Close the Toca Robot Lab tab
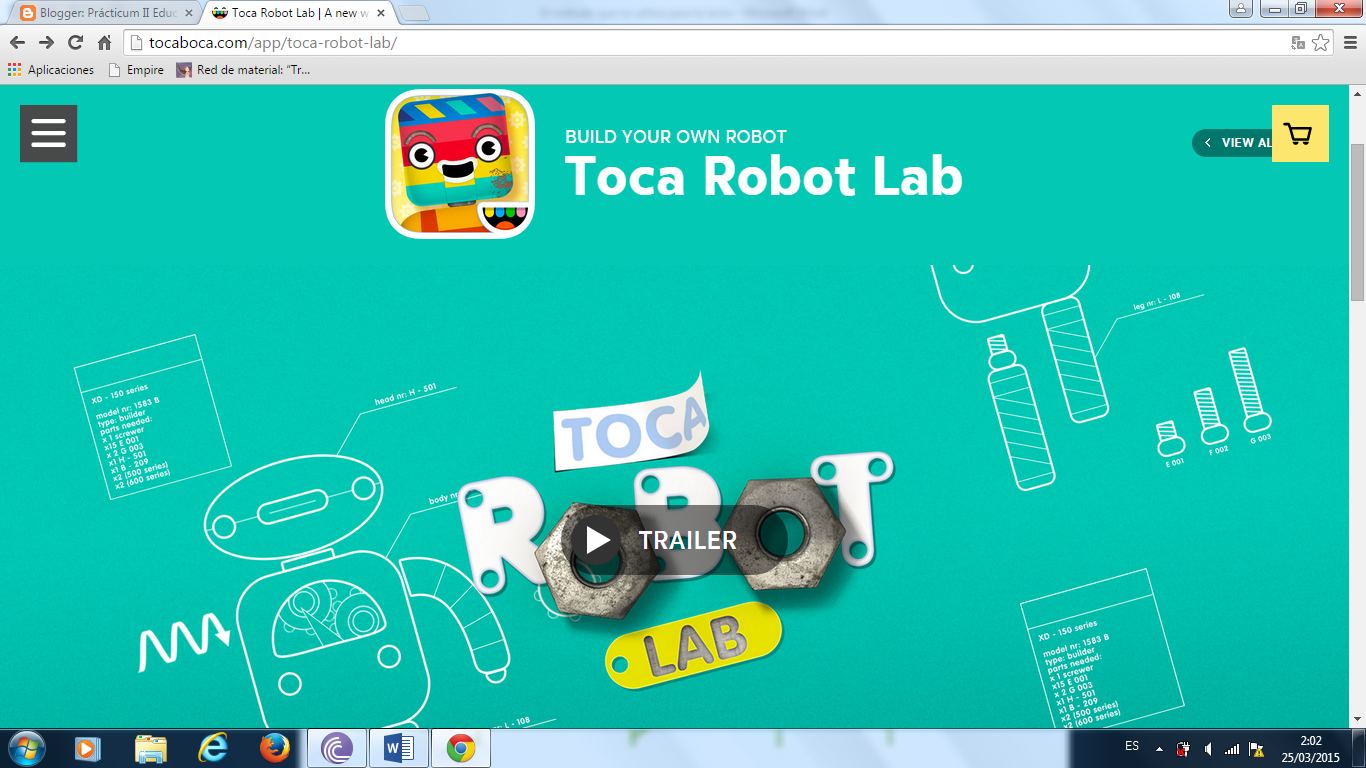 380,13
